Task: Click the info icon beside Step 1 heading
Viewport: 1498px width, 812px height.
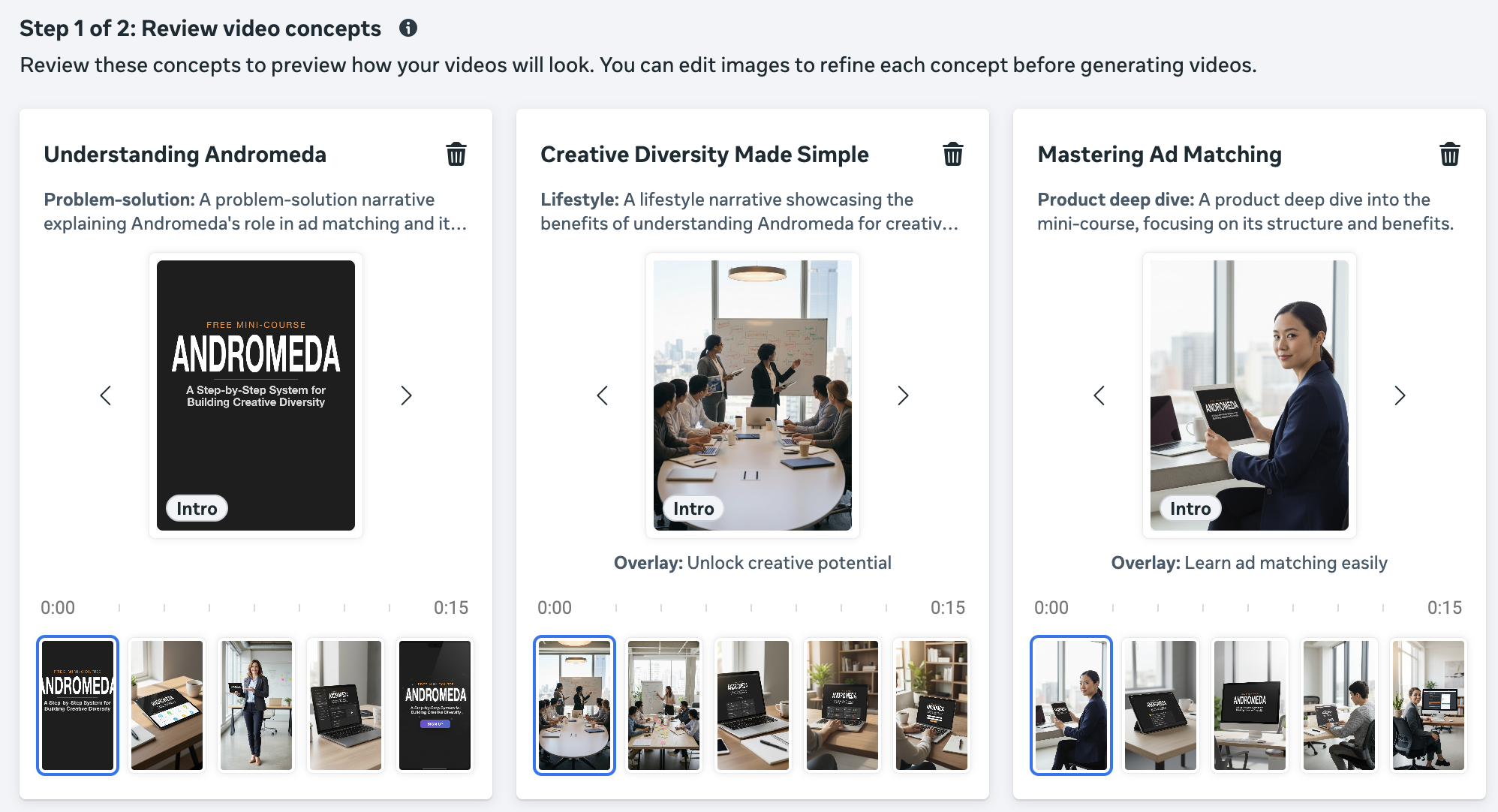Action: click(x=408, y=29)
